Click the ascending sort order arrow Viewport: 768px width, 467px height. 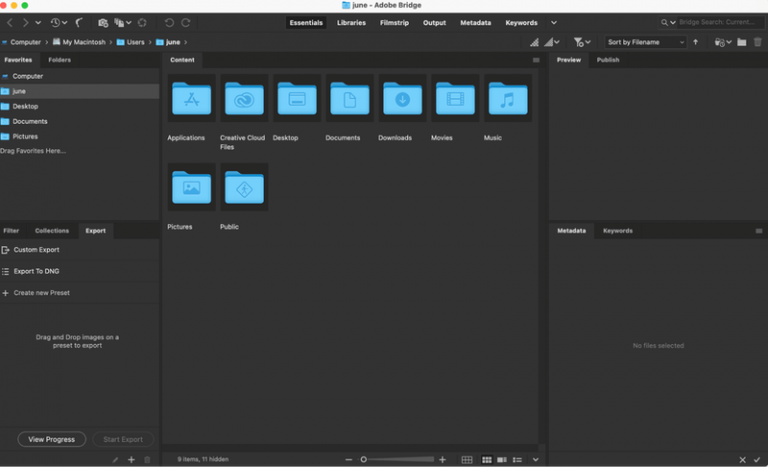tap(696, 42)
